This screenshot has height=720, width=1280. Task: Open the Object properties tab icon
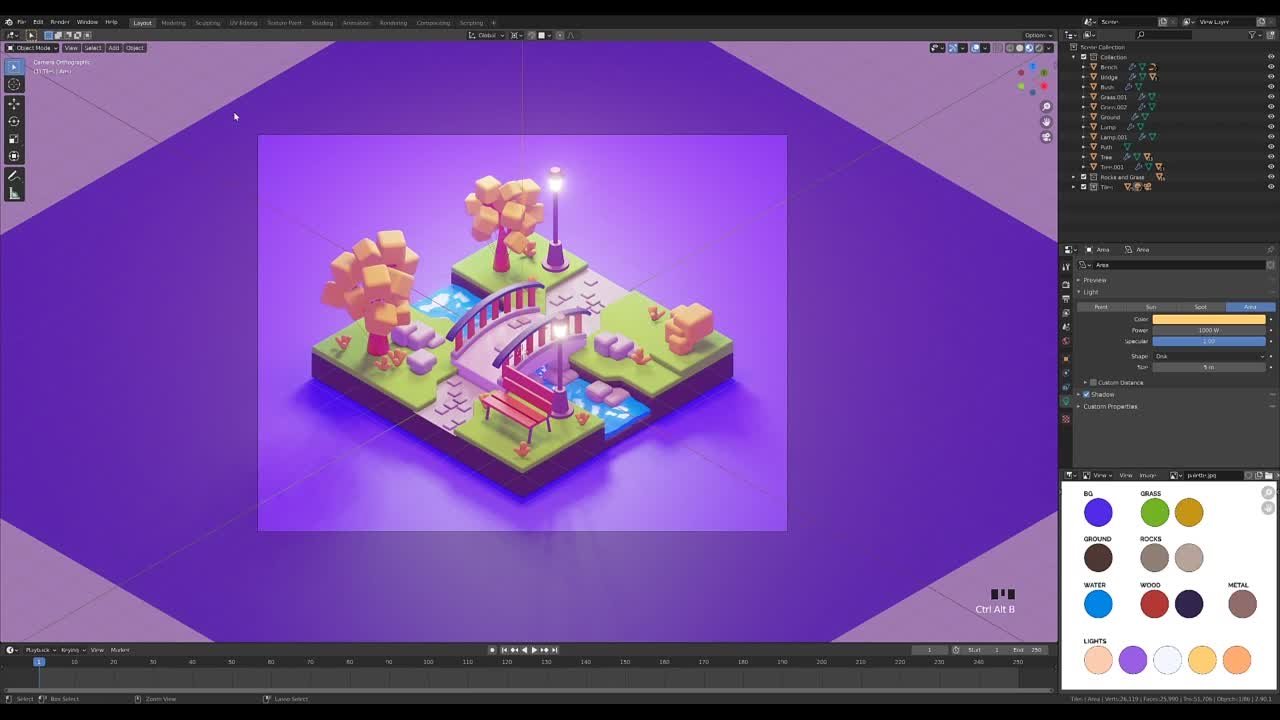click(1066, 358)
